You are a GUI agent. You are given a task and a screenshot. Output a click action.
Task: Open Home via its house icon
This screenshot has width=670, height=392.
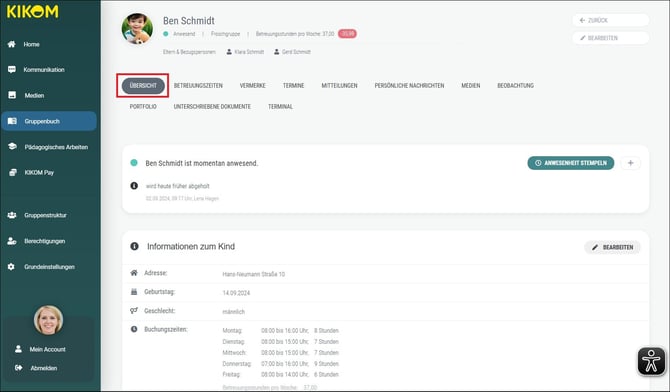coord(12,44)
